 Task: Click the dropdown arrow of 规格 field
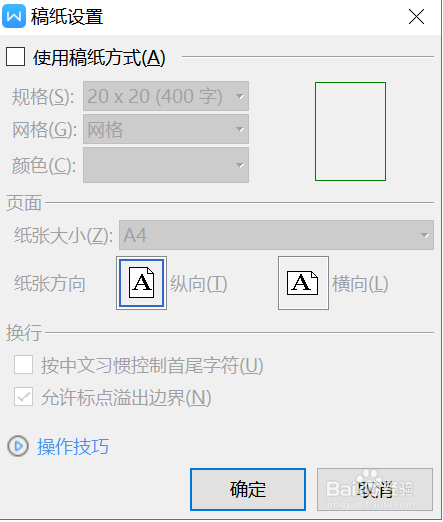tap(240, 96)
